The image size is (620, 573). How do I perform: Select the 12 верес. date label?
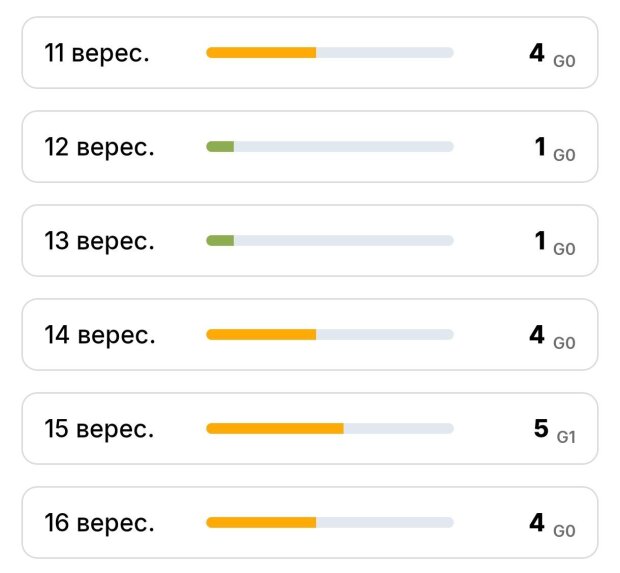point(99,148)
